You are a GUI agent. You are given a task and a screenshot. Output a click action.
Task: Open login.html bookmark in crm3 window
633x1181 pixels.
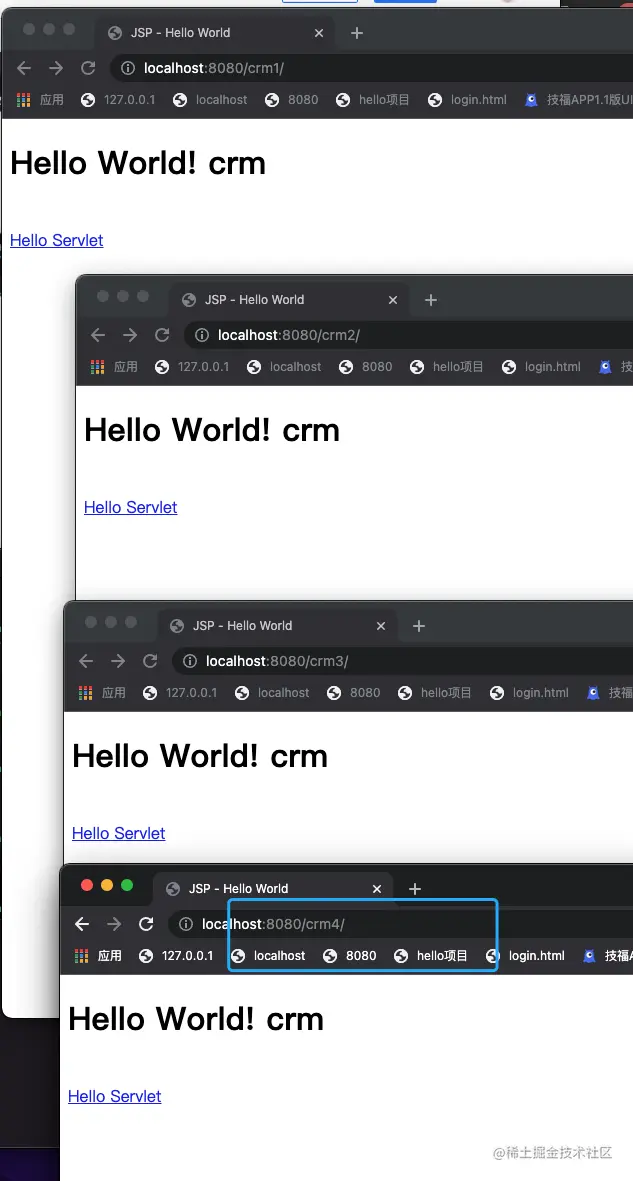click(529, 693)
